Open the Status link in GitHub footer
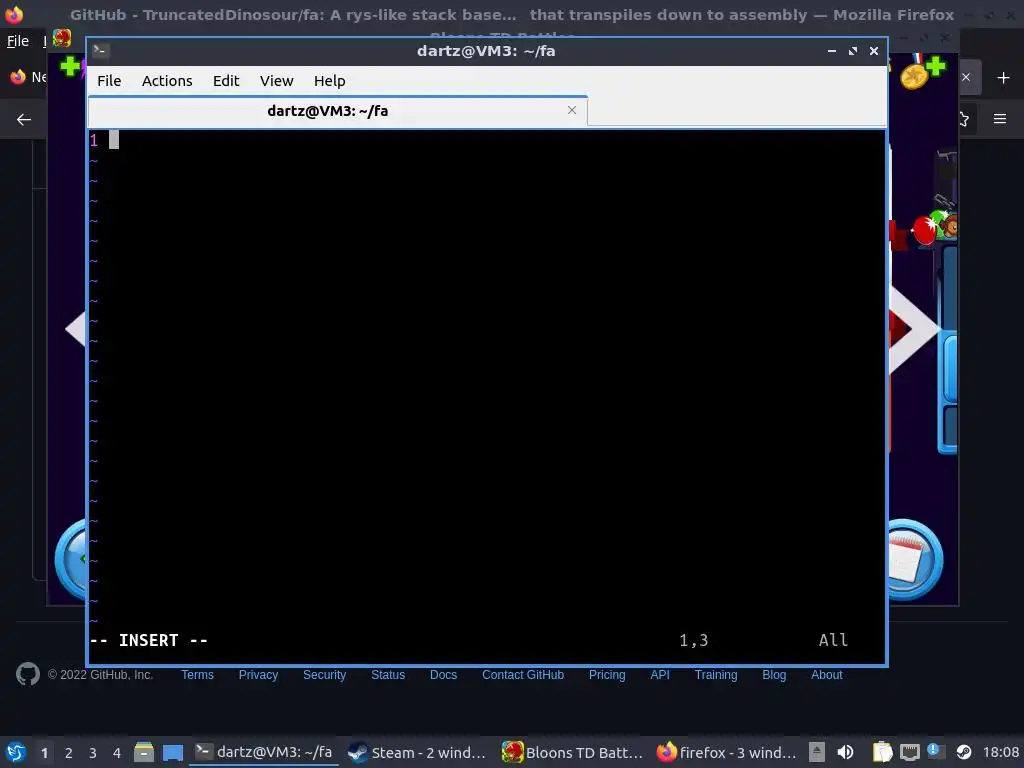 point(388,675)
